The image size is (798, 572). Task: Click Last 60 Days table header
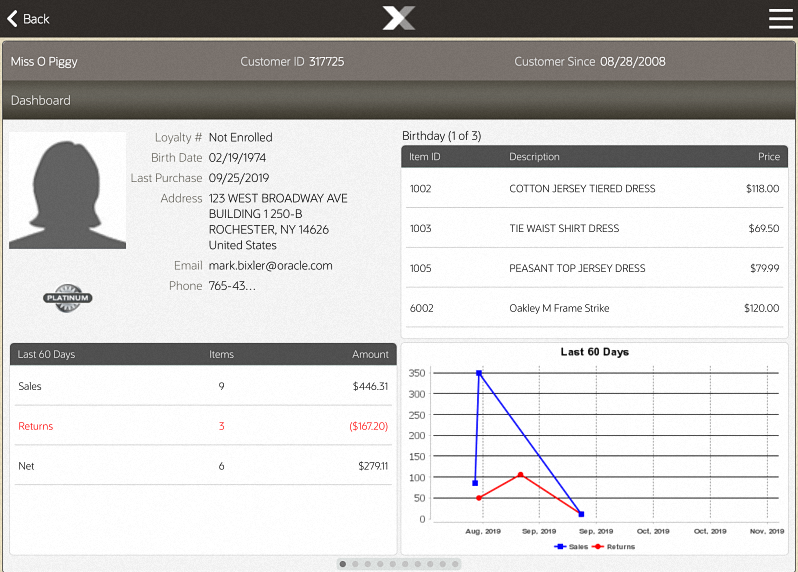46,354
